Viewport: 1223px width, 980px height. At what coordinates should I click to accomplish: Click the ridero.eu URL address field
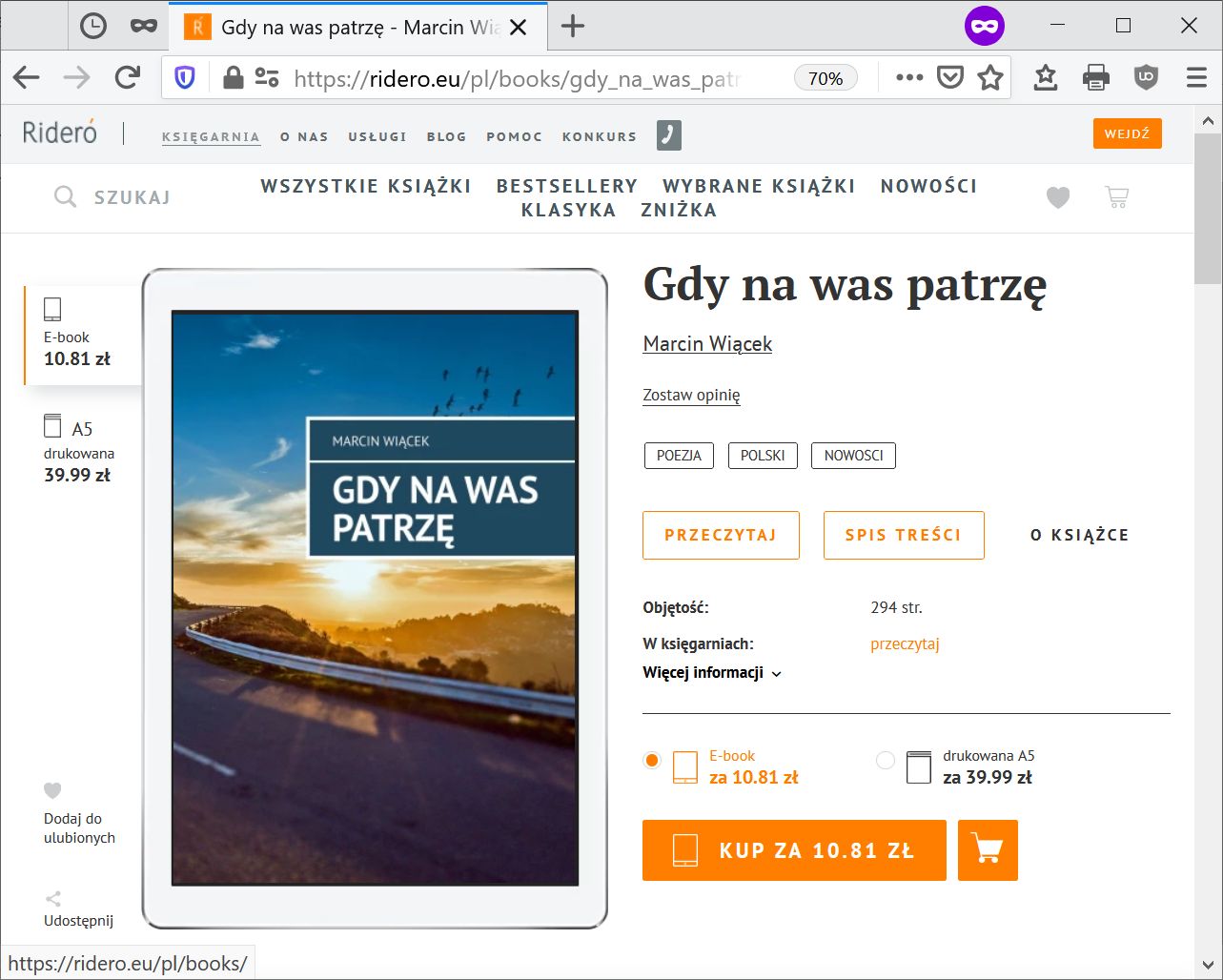coord(516,78)
